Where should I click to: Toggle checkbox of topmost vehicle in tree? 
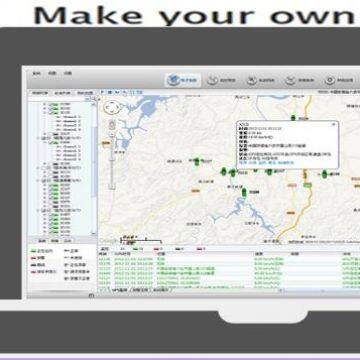51,104
